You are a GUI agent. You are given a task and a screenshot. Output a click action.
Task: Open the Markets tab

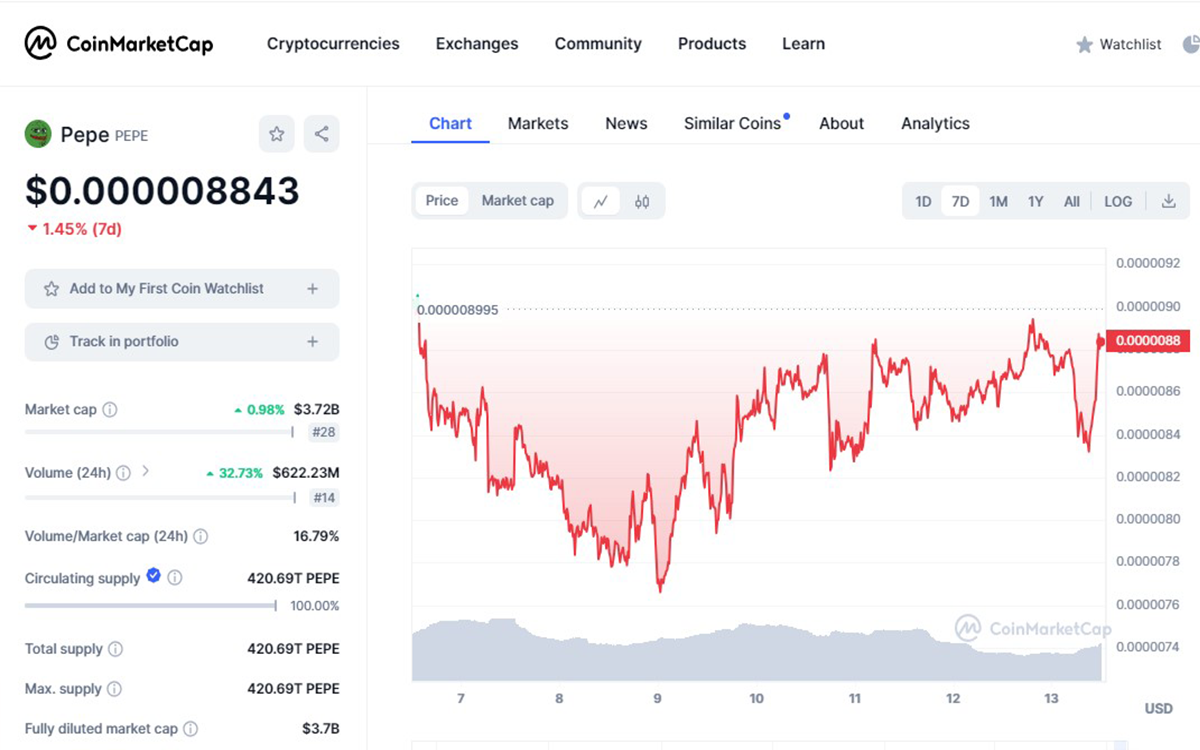click(x=538, y=123)
